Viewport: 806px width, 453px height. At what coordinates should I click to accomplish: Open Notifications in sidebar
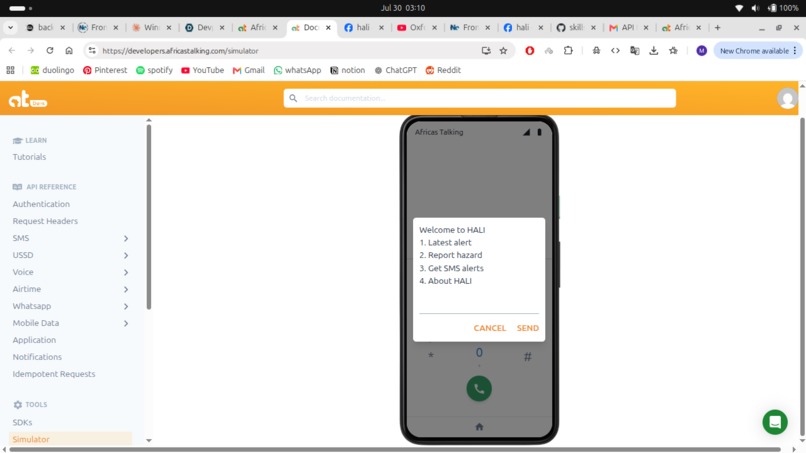coord(37,357)
